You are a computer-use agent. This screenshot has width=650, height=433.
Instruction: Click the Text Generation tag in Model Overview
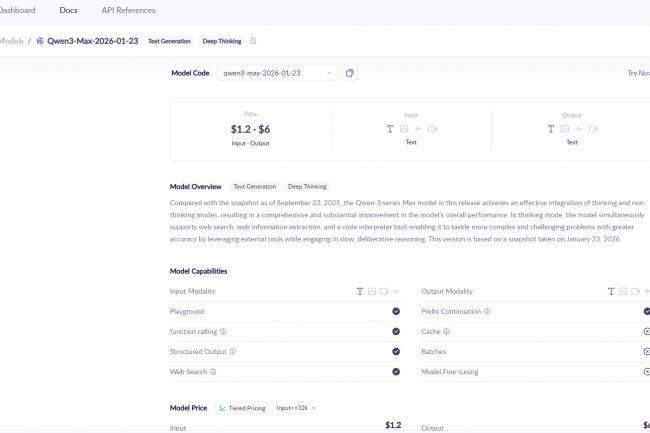click(255, 186)
